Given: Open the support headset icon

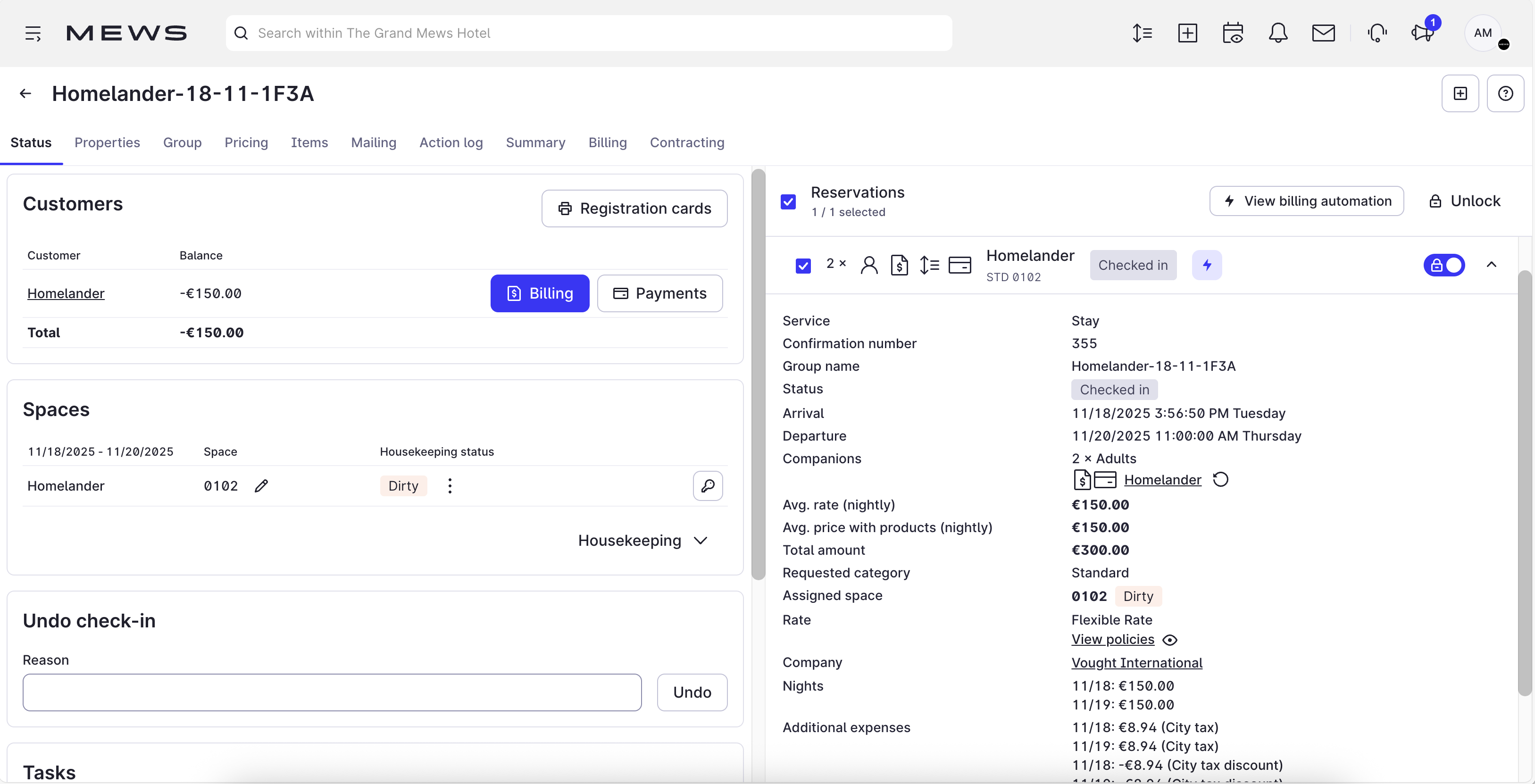Looking at the screenshot, I should coord(1377,33).
